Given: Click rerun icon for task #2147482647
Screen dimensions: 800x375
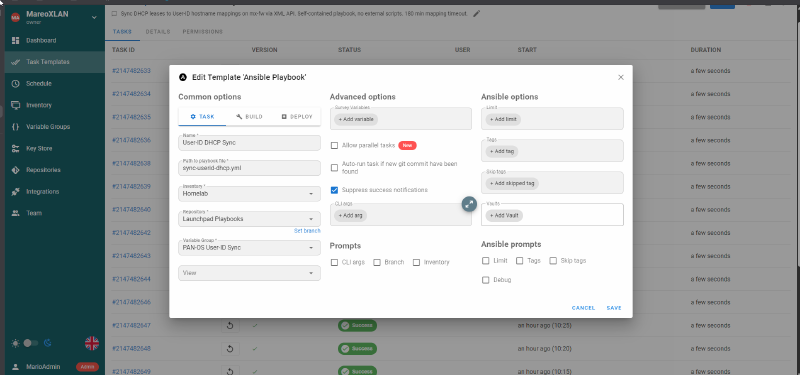Looking at the screenshot, I should pyautogui.click(x=230, y=326).
